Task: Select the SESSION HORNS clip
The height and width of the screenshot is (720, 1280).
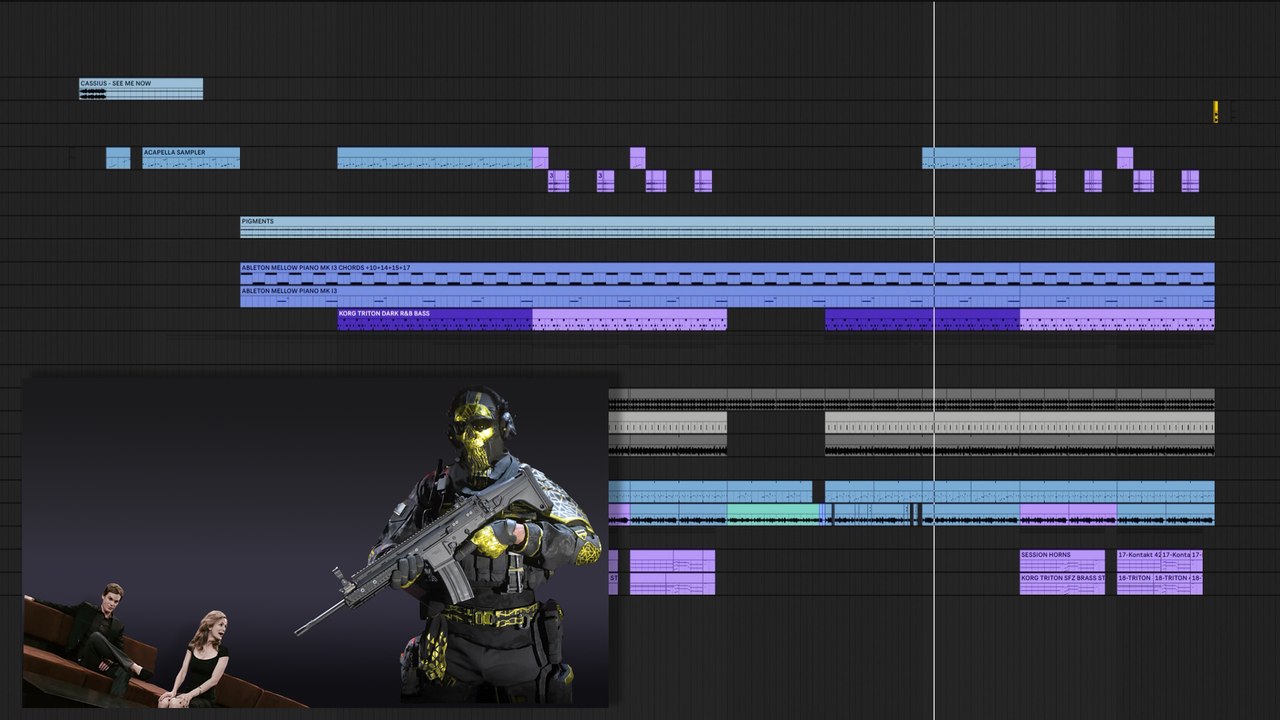Action: (x=1062, y=560)
